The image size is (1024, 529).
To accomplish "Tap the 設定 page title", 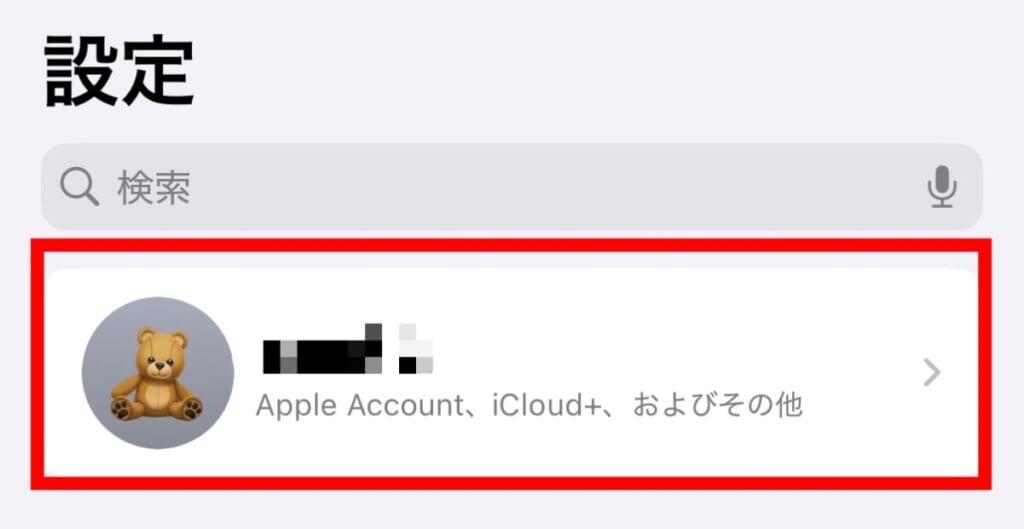I will pos(120,71).
